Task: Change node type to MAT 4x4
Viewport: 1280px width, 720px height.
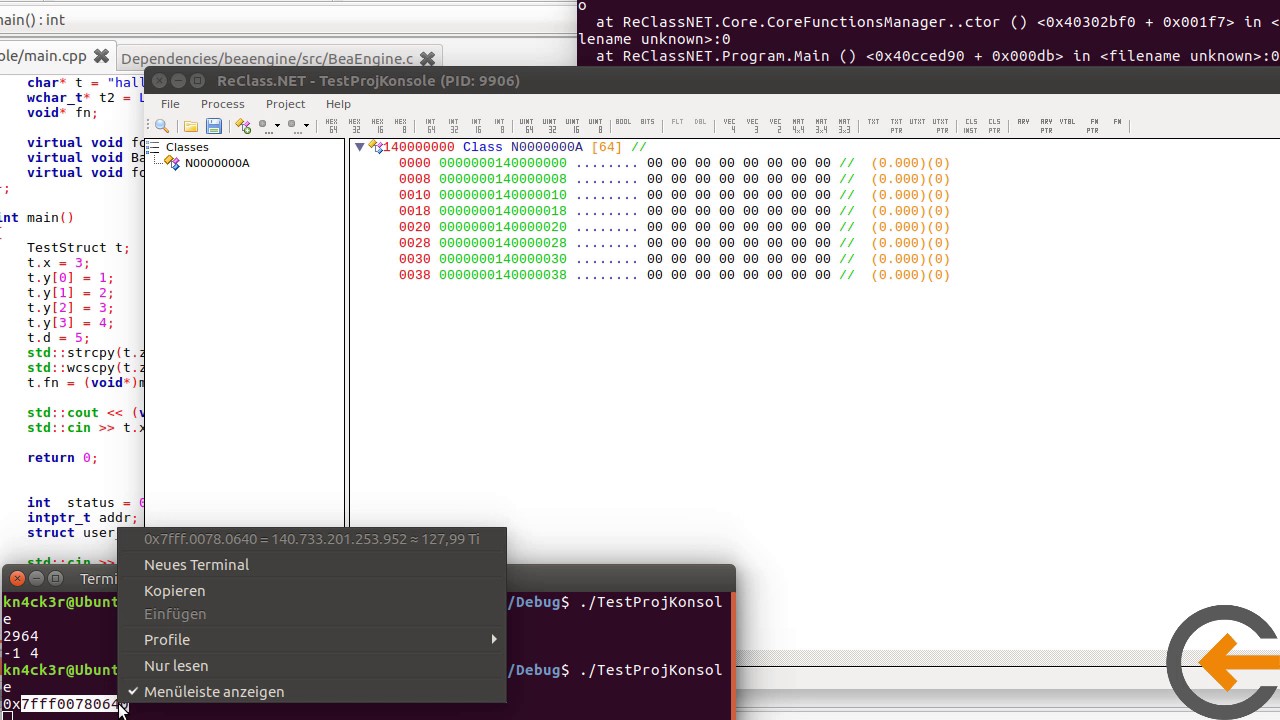Action: tap(799, 126)
